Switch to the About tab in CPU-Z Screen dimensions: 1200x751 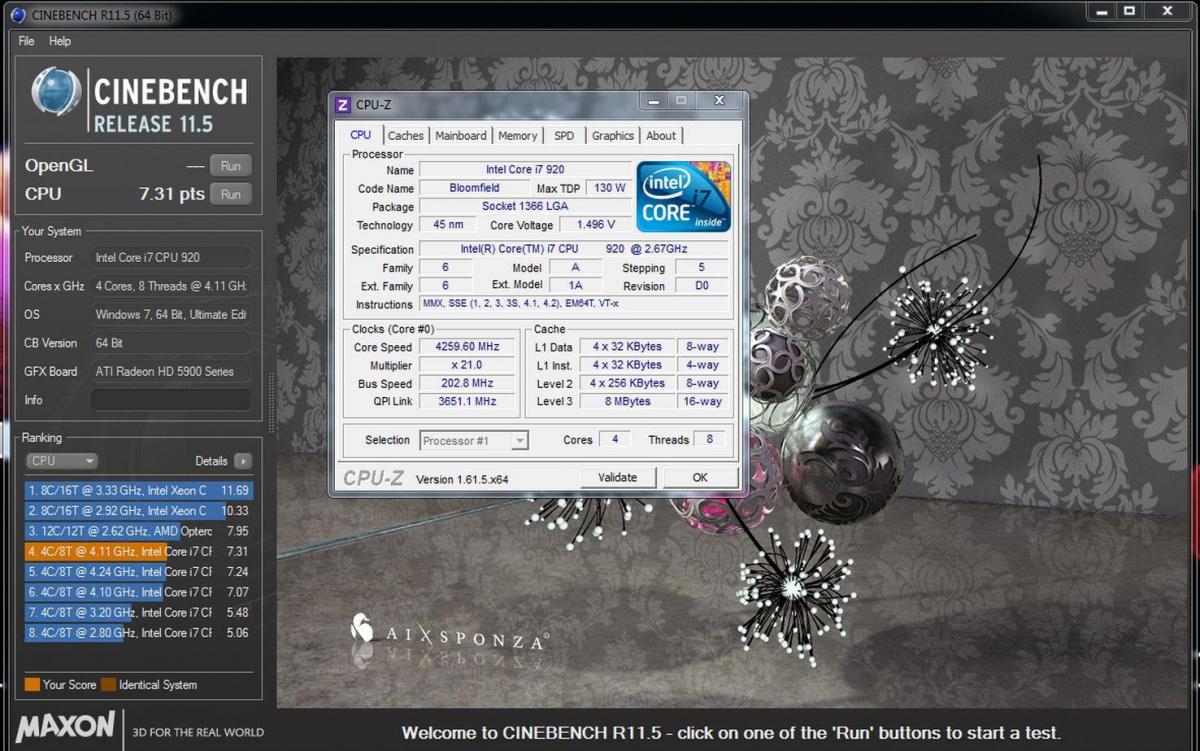[661, 136]
